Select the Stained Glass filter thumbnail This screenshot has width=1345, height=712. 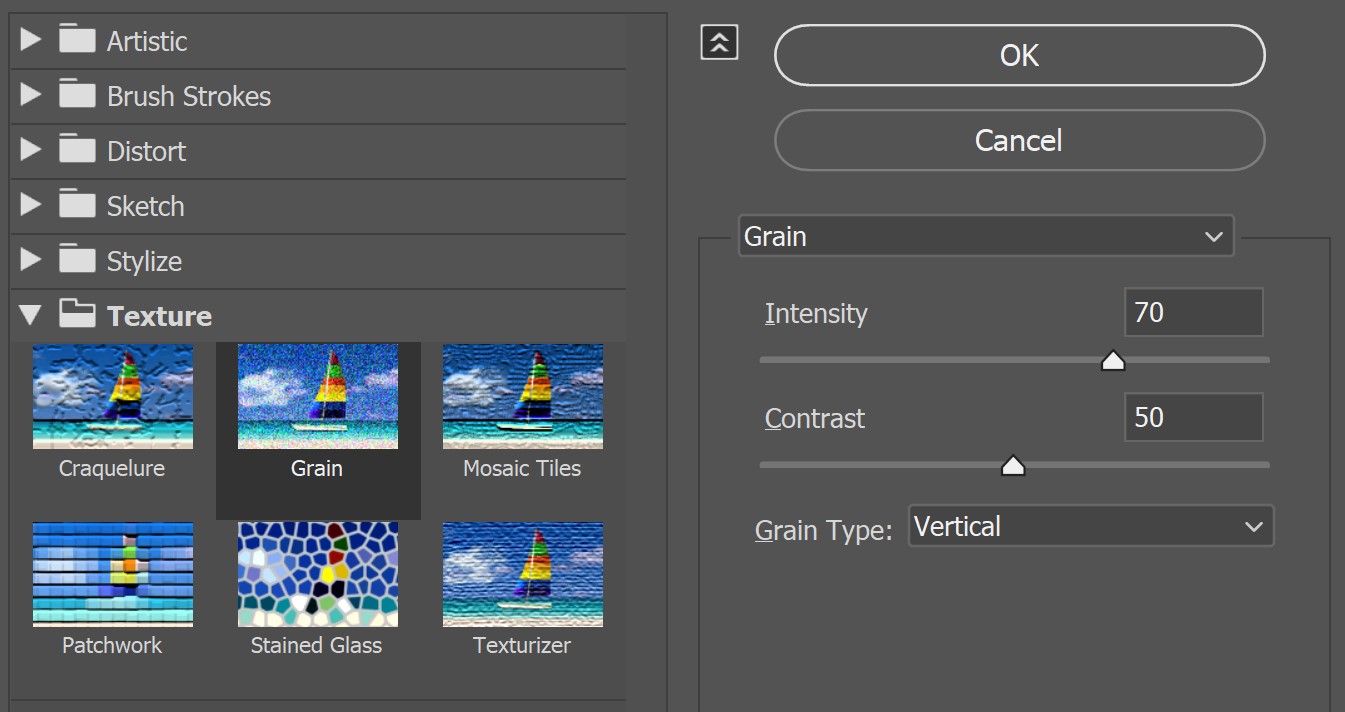tap(317, 574)
